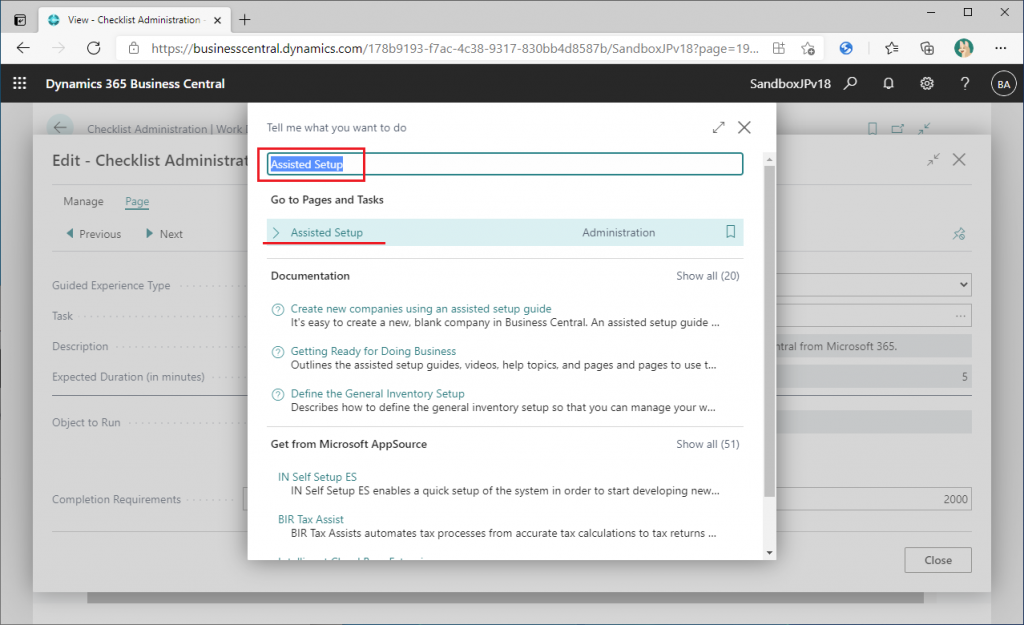Click the Dynamics 365 Business Central title
Screen dimensions: 1024x625
coord(135,84)
